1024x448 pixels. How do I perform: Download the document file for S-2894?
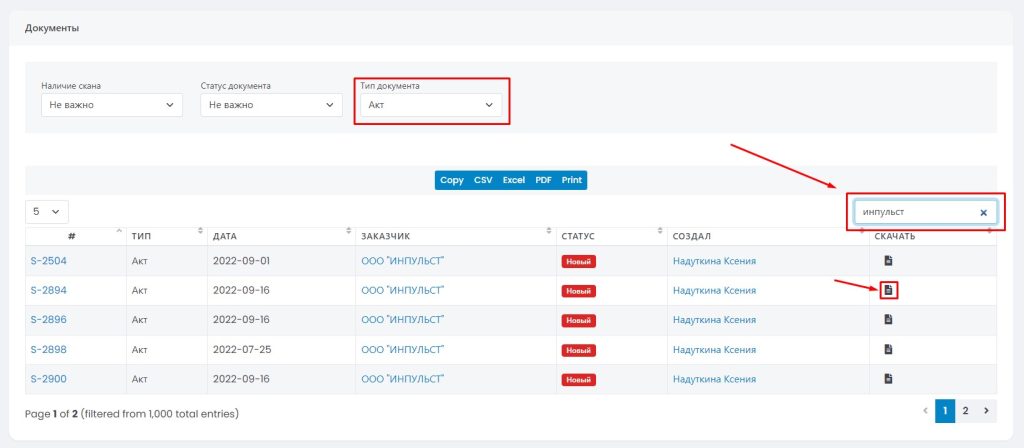(x=888, y=290)
